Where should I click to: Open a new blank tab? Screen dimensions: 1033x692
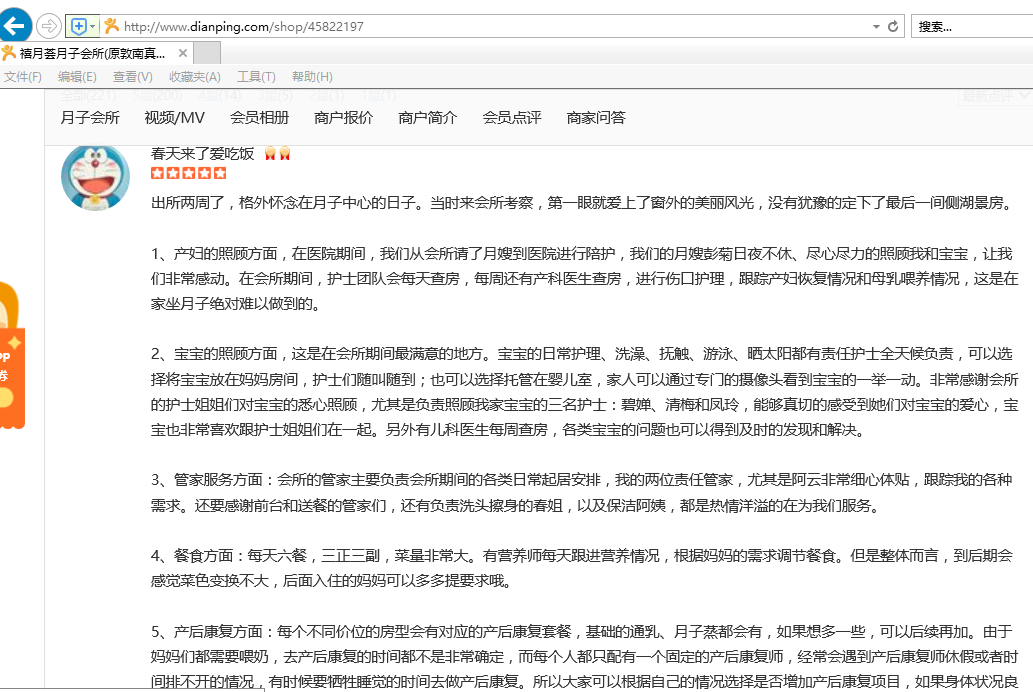coord(207,53)
